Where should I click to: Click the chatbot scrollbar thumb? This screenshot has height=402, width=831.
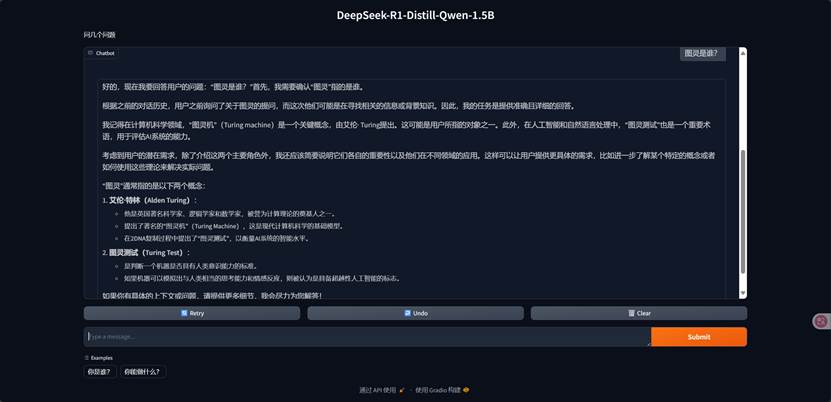743,212
